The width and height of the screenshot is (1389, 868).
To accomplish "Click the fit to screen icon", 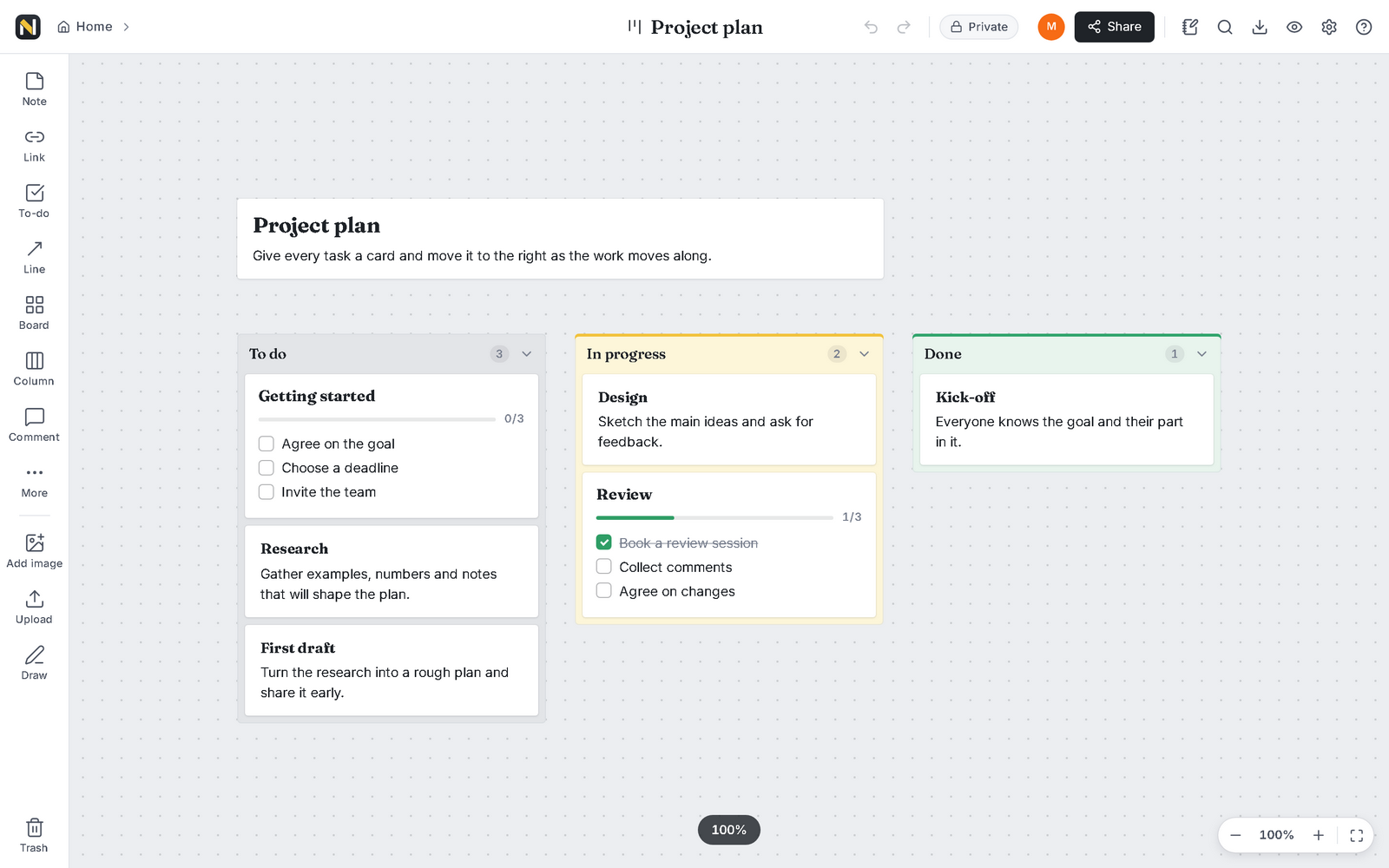I will (x=1357, y=835).
